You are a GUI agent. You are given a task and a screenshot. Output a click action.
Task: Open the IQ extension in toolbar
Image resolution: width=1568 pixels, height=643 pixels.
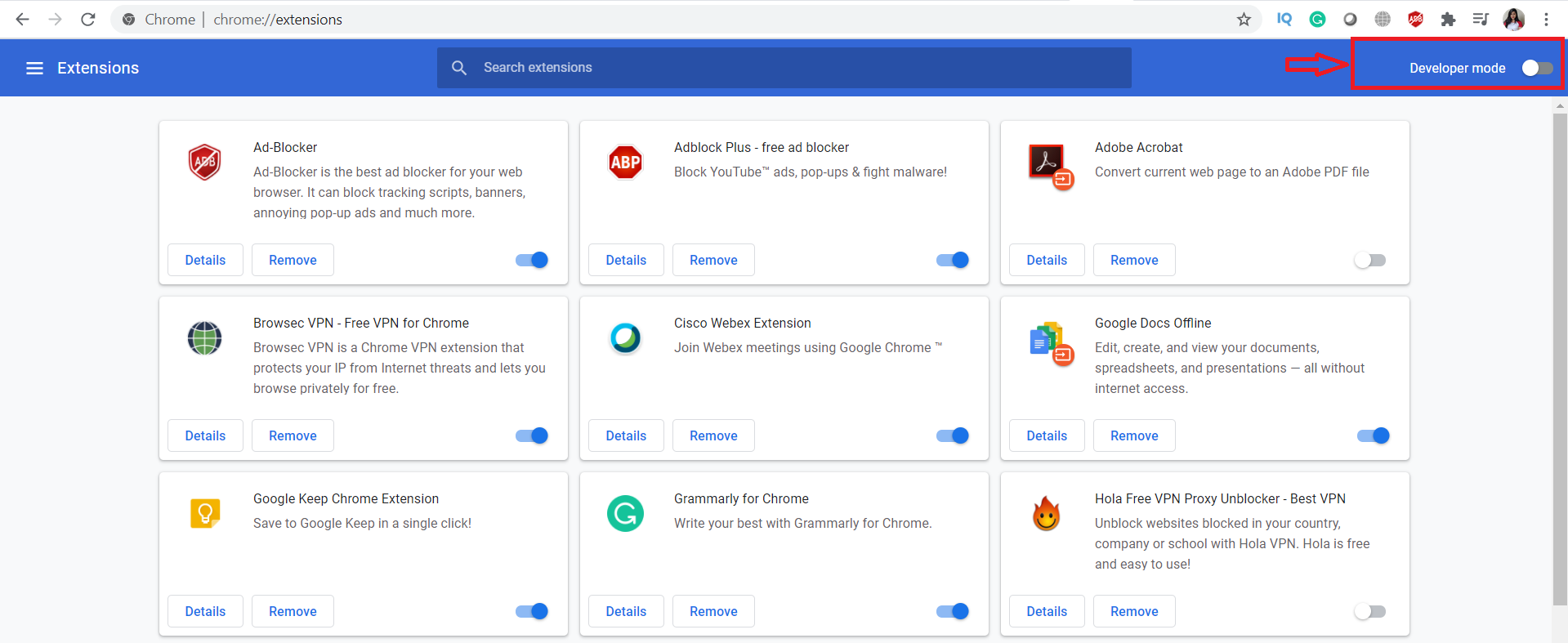pos(1284,19)
